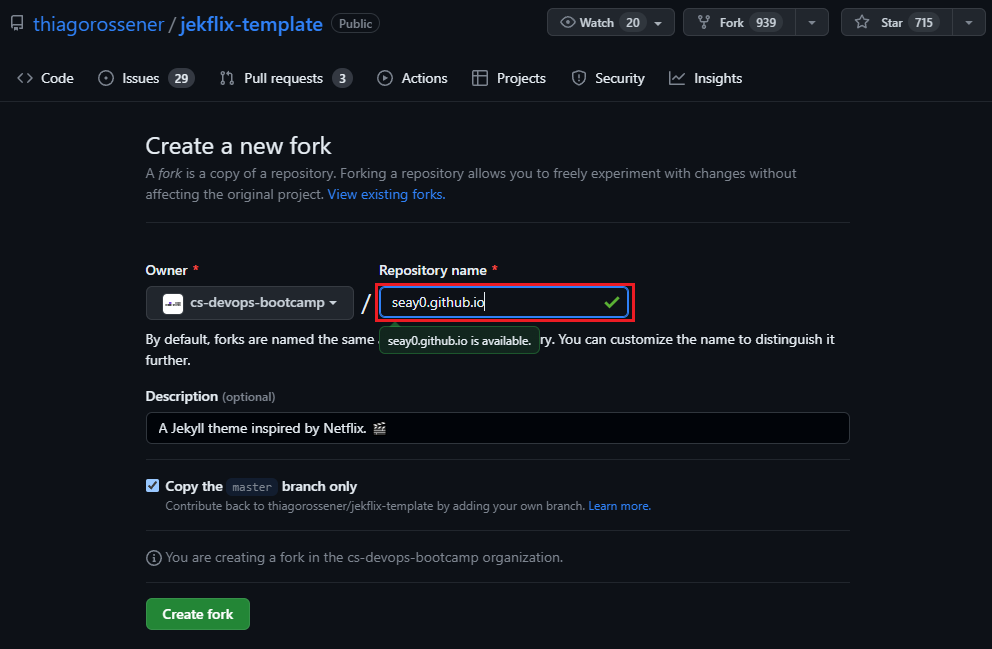Viewport: 992px width, 649px height.
Task: Open the Star lists dropdown arrow
Action: pos(969,23)
